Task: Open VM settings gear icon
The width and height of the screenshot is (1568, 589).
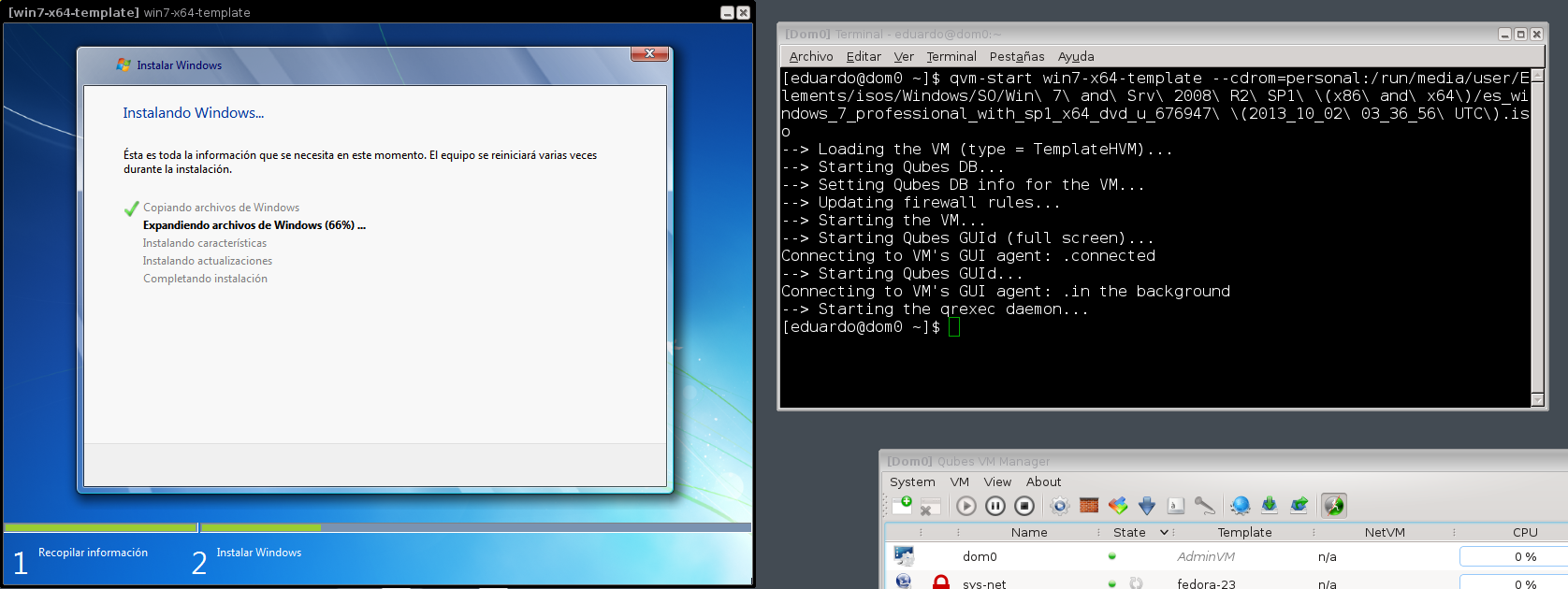Action: point(1059,506)
